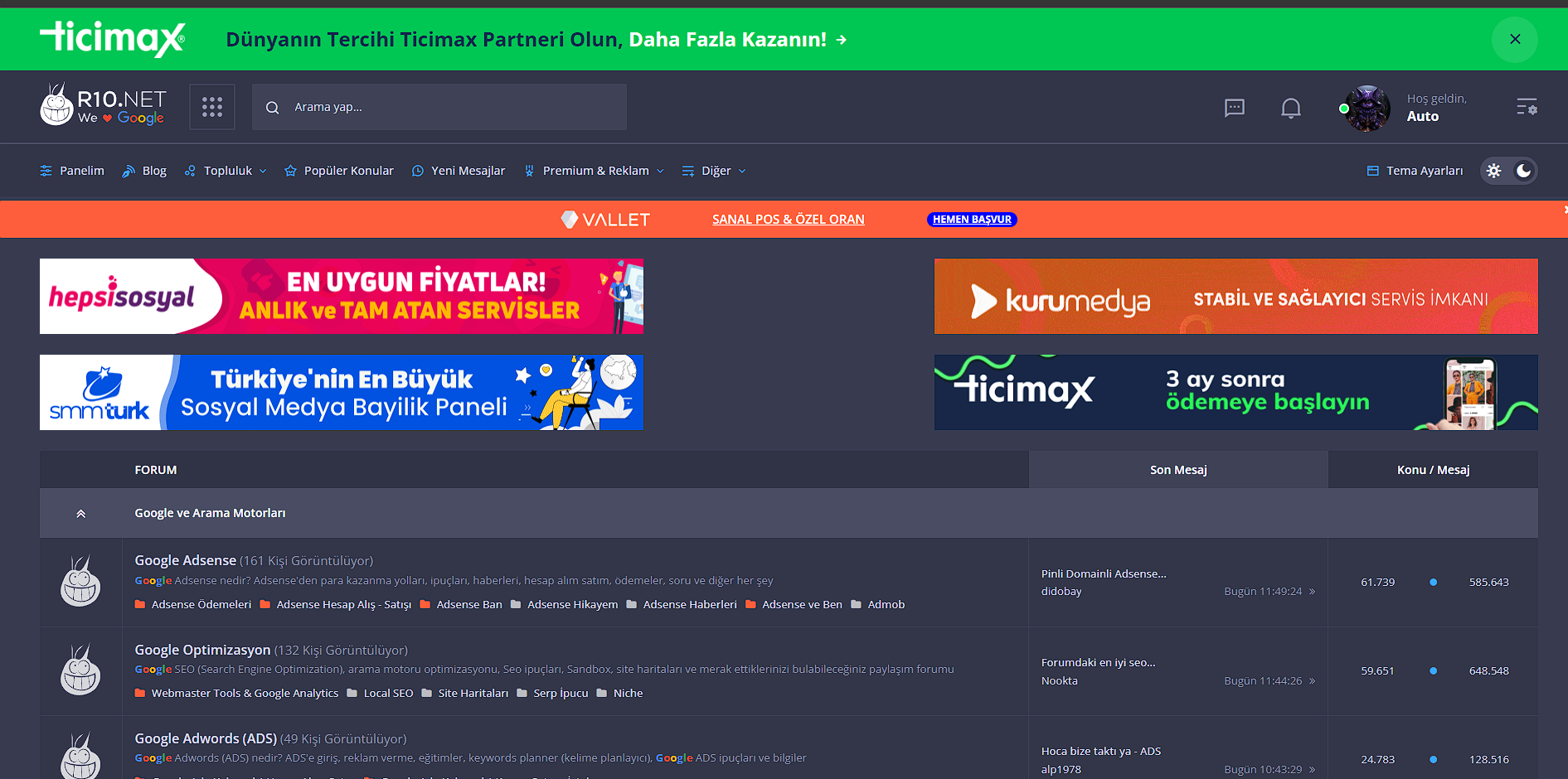Open SANAL POS & ÖZEL ORAN link
The width and height of the screenshot is (1568, 779).
[788, 220]
